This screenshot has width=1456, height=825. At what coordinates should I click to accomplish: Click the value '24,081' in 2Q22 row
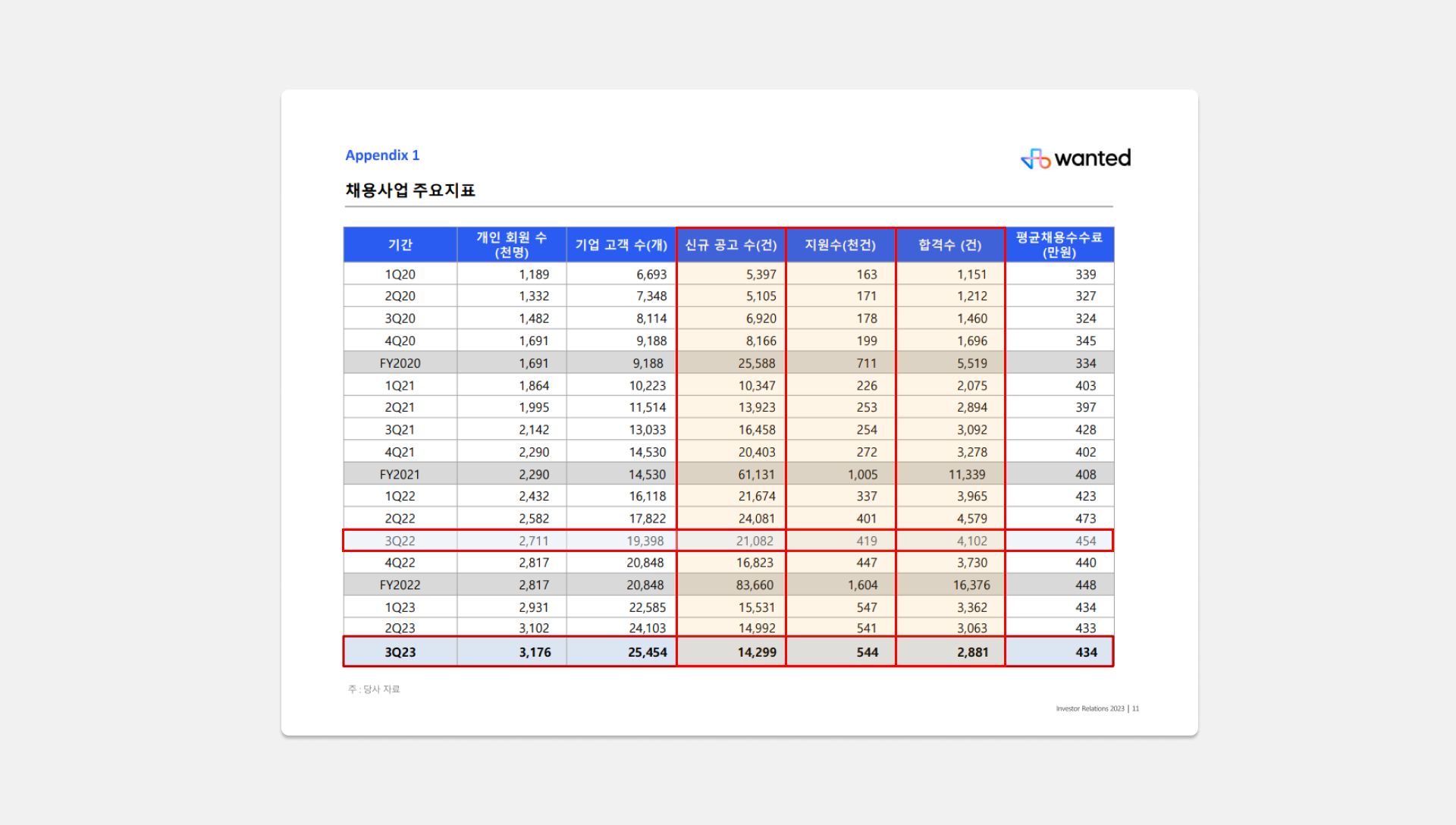[757, 519]
